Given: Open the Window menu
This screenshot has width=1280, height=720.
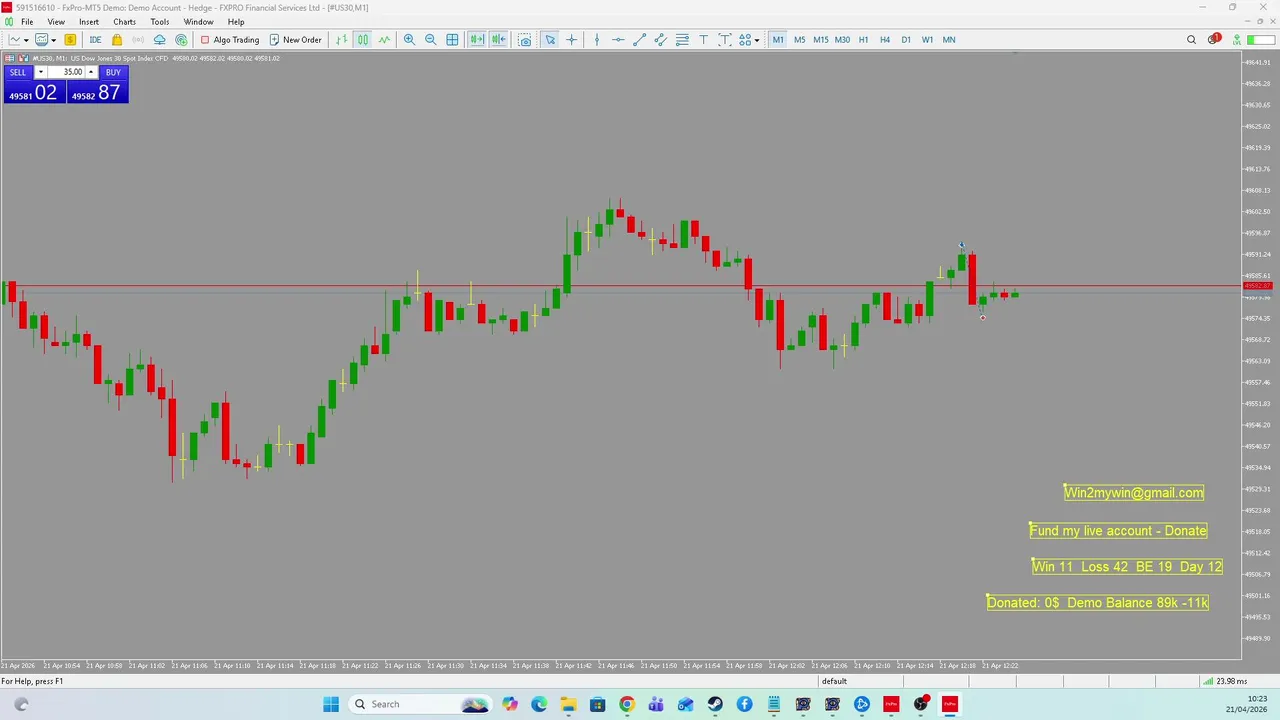Looking at the screenshot, I should 198,22.
